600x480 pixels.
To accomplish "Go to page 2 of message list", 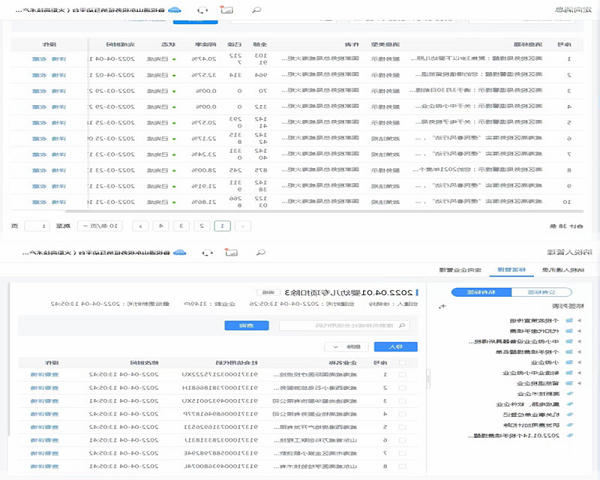I will [x=202, y=226].
